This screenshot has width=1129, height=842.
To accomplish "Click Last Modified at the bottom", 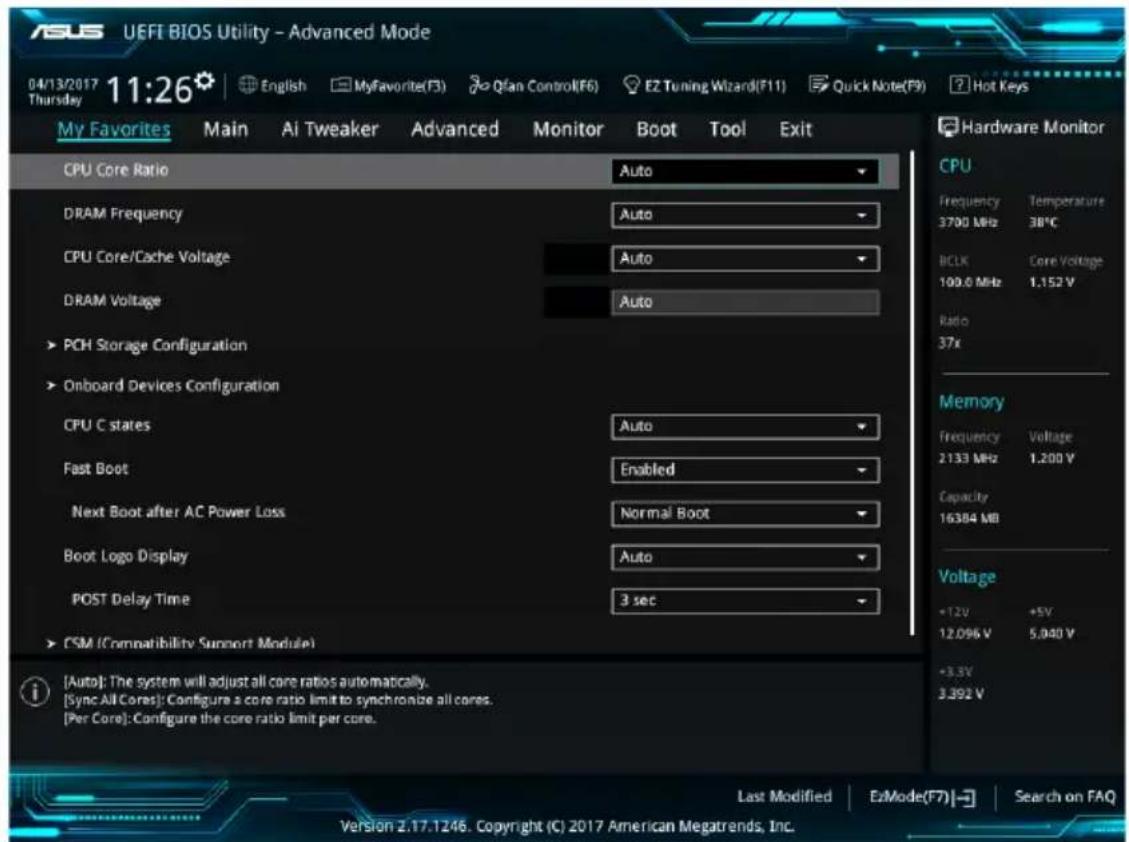I will [x=784, y=797].
